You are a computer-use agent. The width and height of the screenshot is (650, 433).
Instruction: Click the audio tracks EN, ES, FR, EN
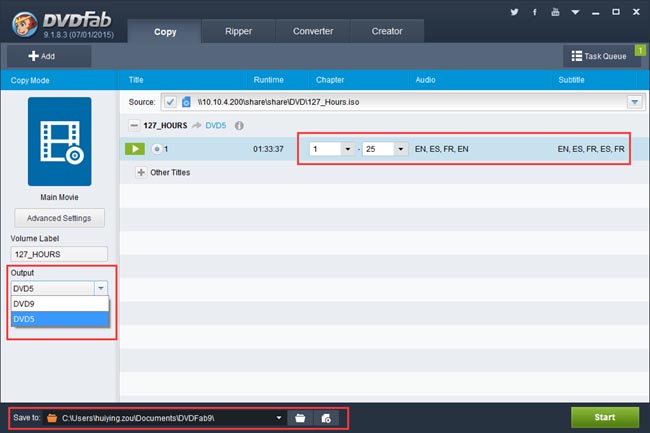point(441,149)
